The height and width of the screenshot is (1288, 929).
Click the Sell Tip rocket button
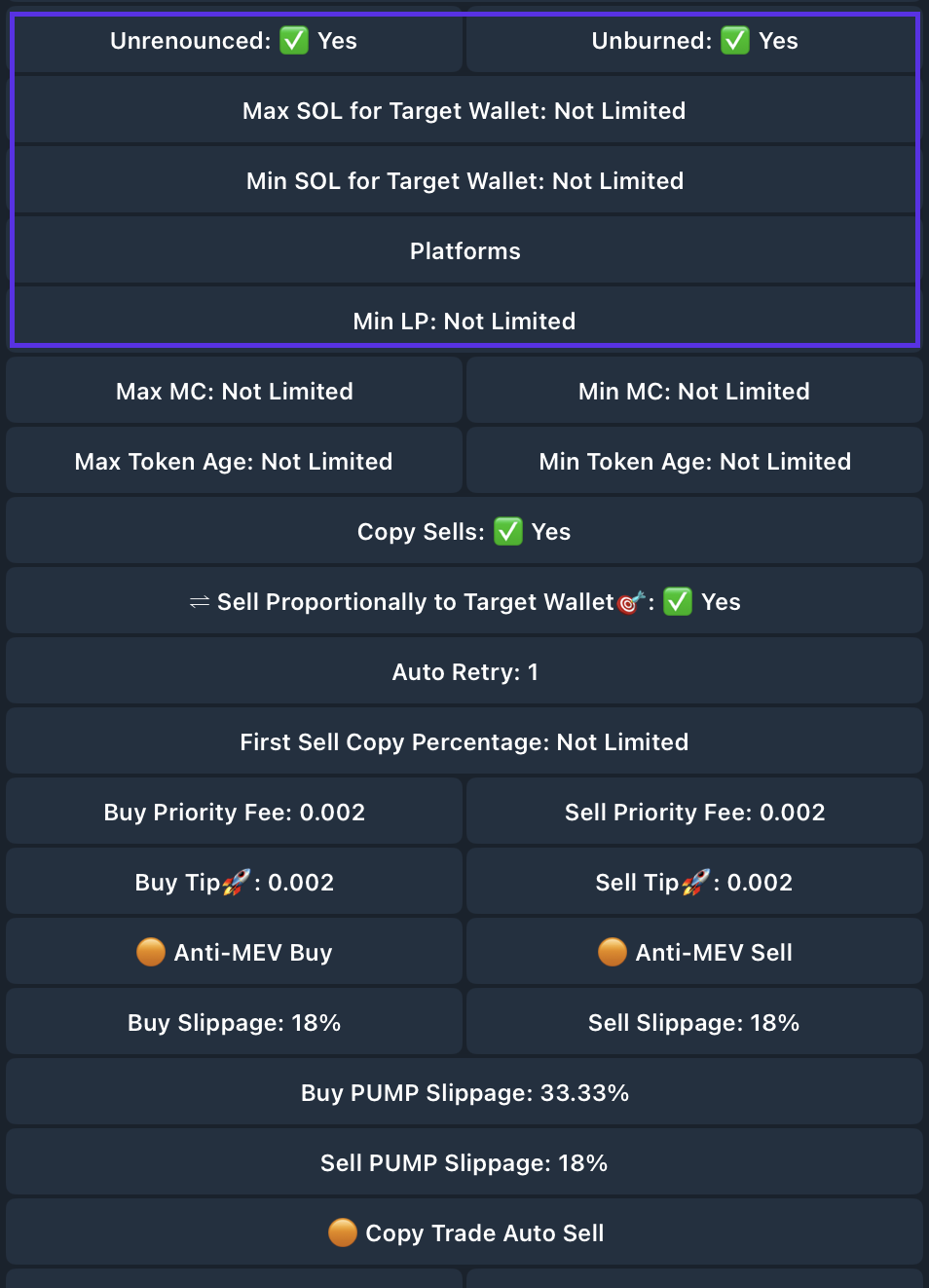pos(694,883)
